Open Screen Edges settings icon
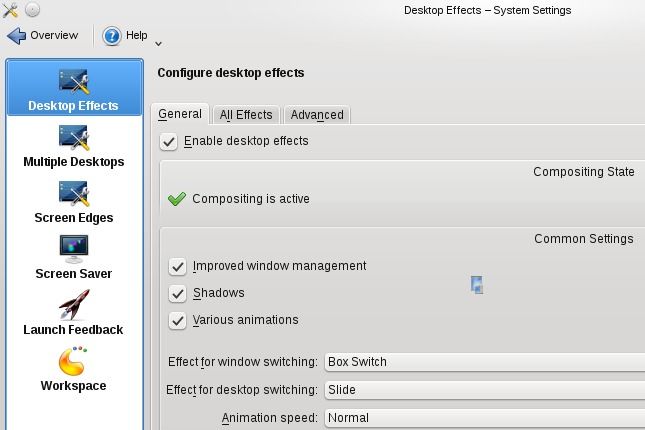 (x=74, y=193)
